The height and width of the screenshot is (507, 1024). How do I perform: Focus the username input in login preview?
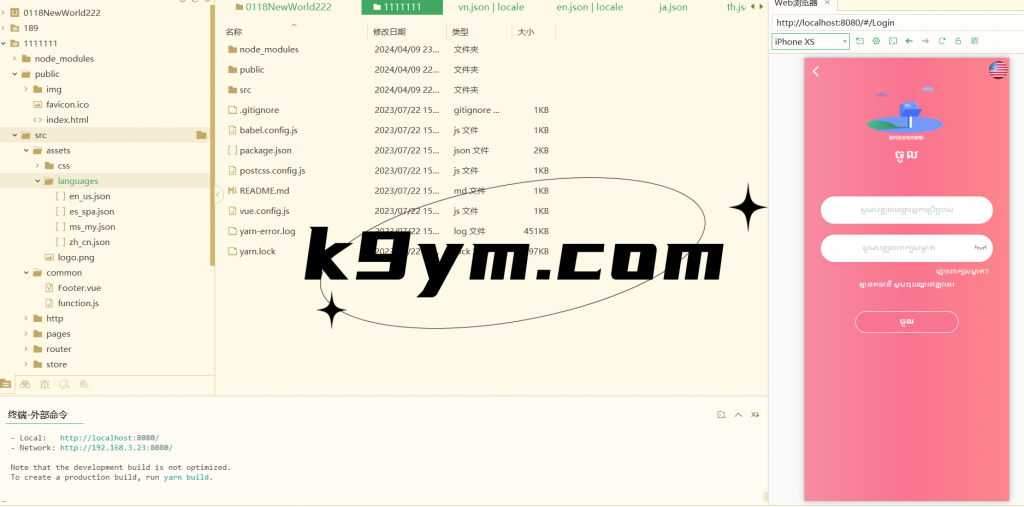coord(906,210)
